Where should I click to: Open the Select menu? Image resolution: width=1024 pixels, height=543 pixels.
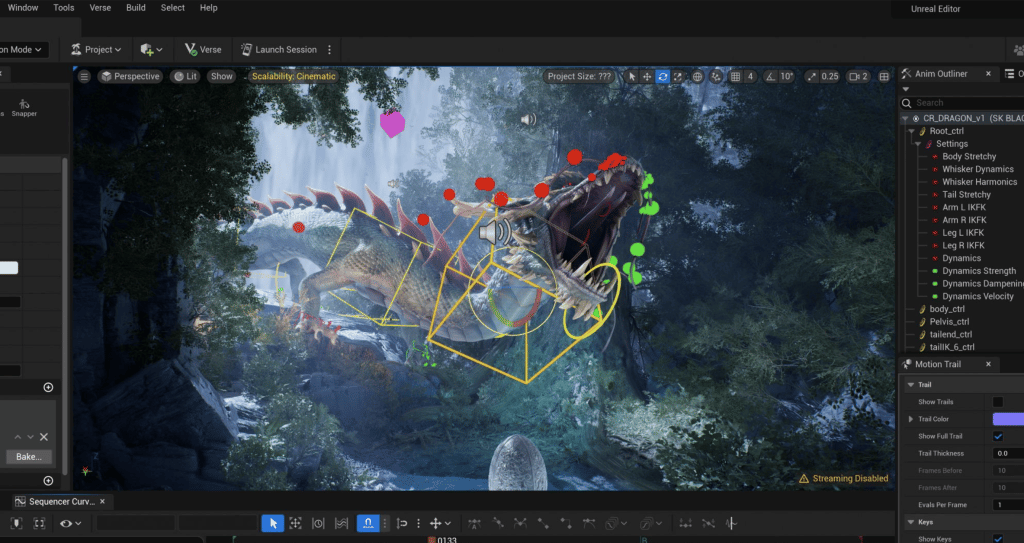click(172, 8)
